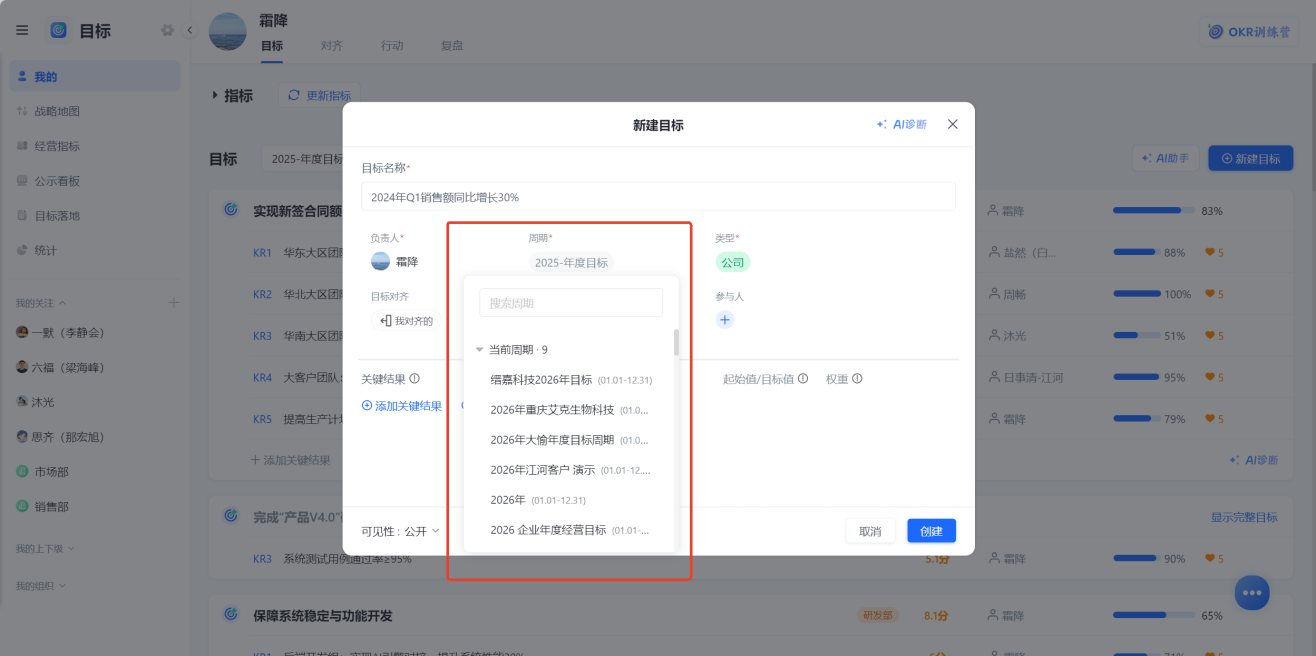Image resolution: width=1316 pixels, height=656 pixels.
Task: Click the blue 创建 button
Action: pos(932,531)
